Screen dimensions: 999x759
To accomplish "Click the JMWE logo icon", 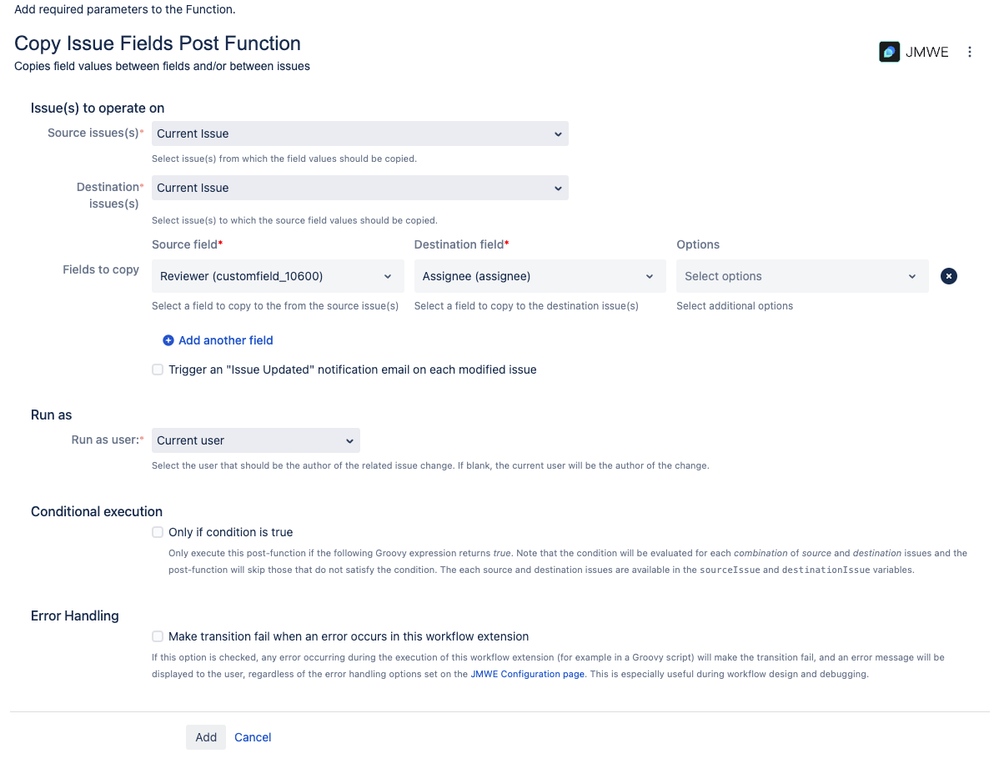I will [889, 52].
